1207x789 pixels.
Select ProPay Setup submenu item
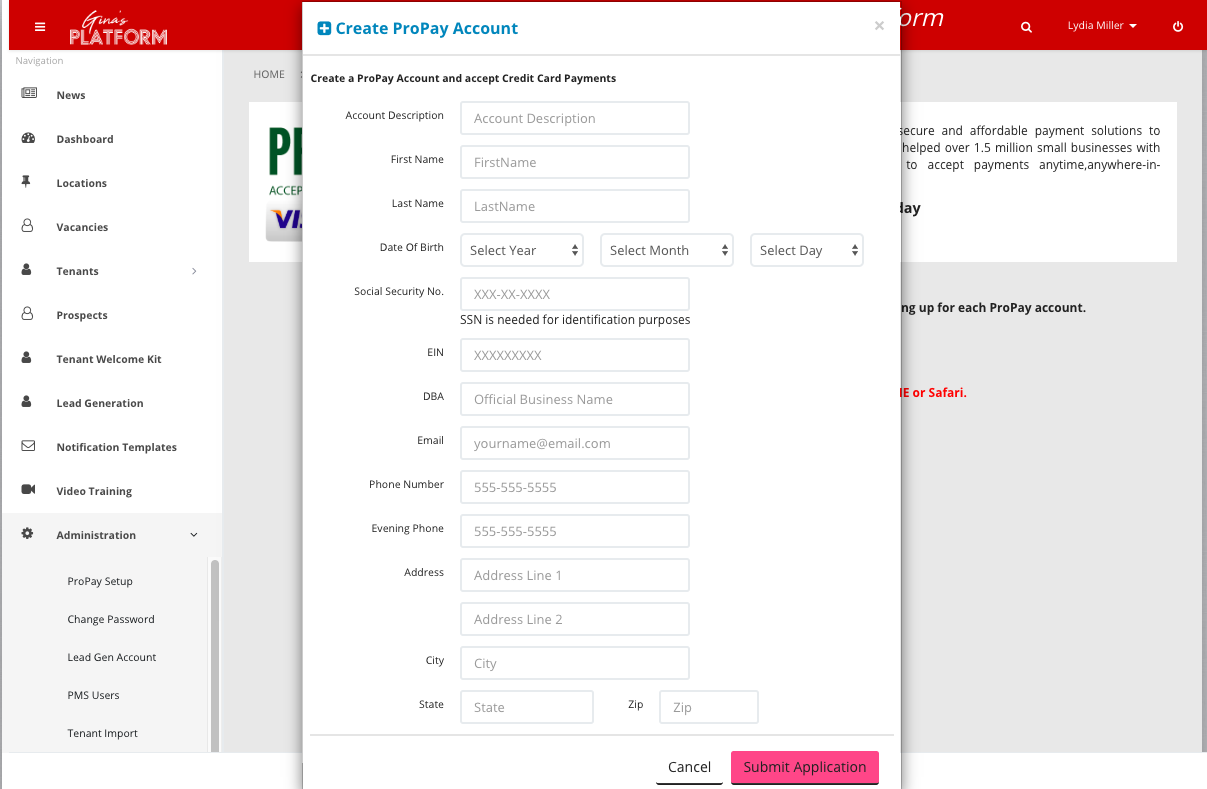[100, 581]
